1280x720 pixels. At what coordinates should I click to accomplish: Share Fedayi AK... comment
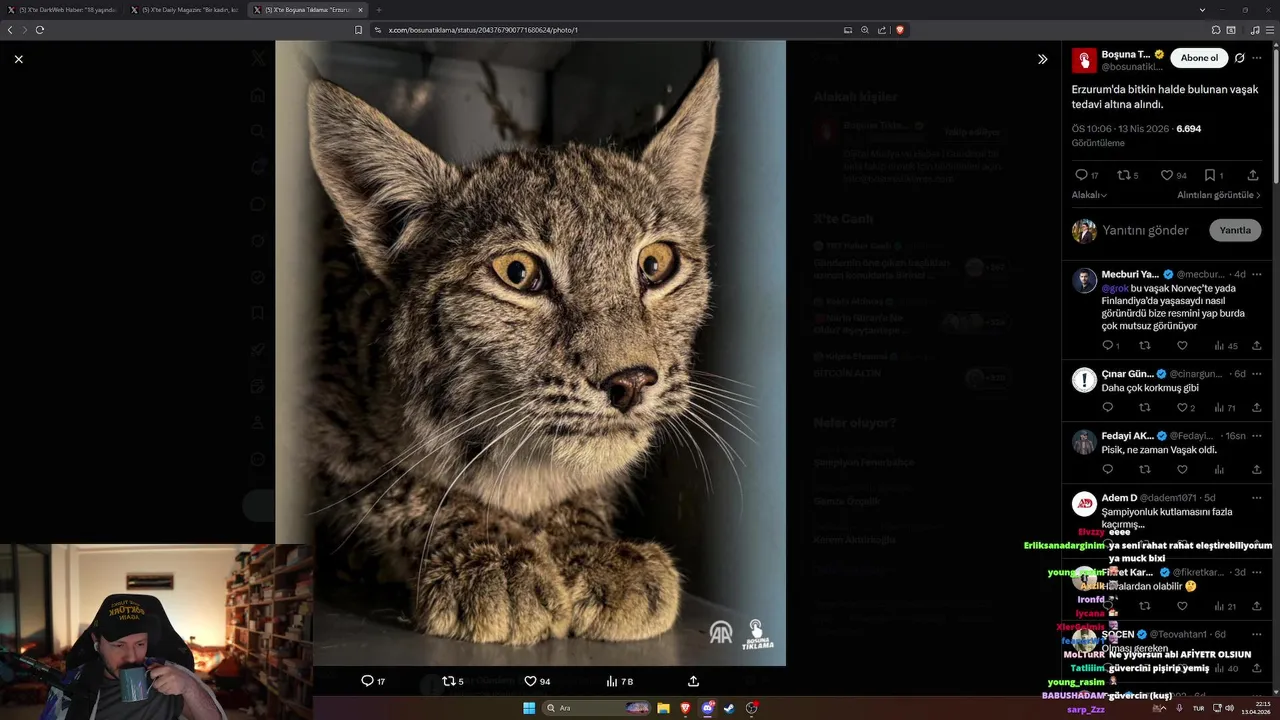coord(1256,470)
